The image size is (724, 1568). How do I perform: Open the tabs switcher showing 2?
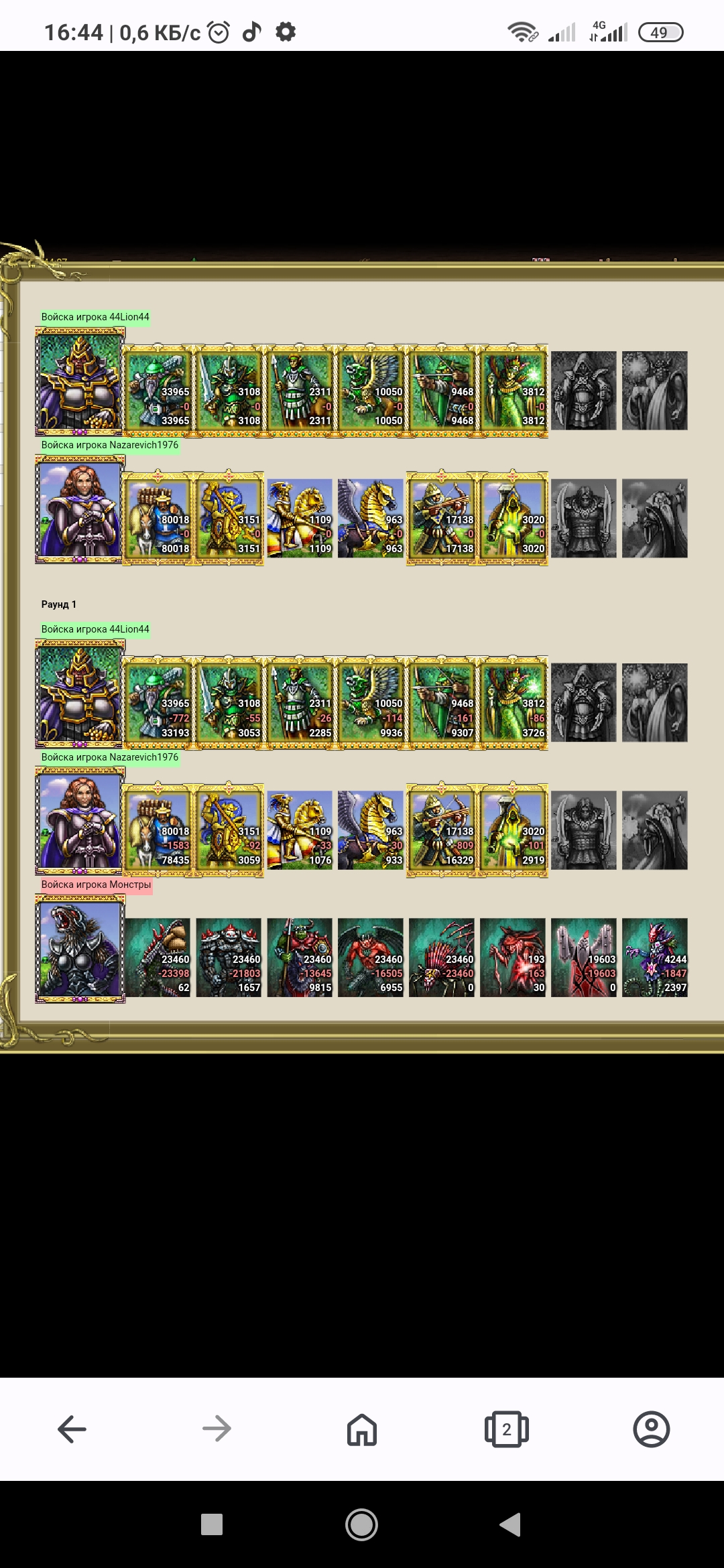507,1429
